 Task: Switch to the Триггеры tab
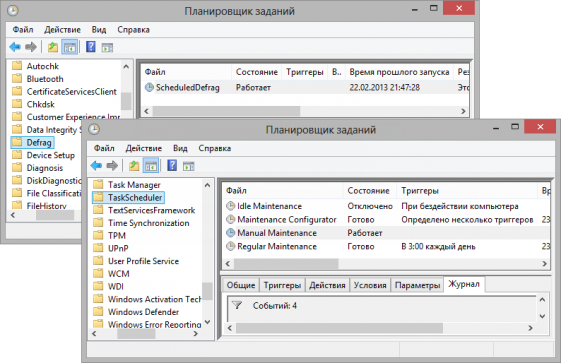click(282, 285)
